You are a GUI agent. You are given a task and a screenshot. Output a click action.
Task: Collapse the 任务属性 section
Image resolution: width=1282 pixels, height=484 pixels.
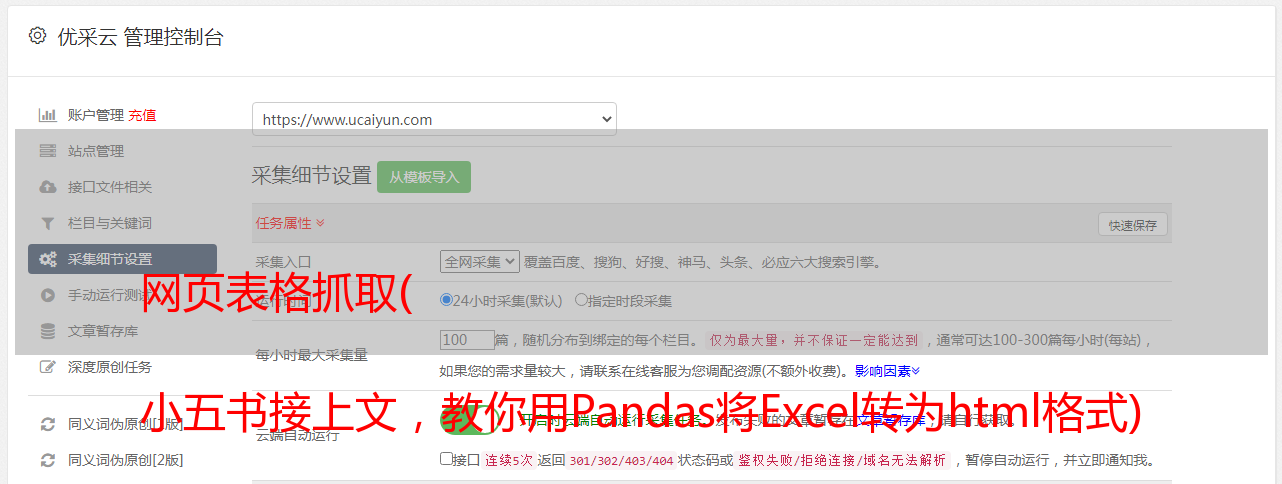pos(290,222)
